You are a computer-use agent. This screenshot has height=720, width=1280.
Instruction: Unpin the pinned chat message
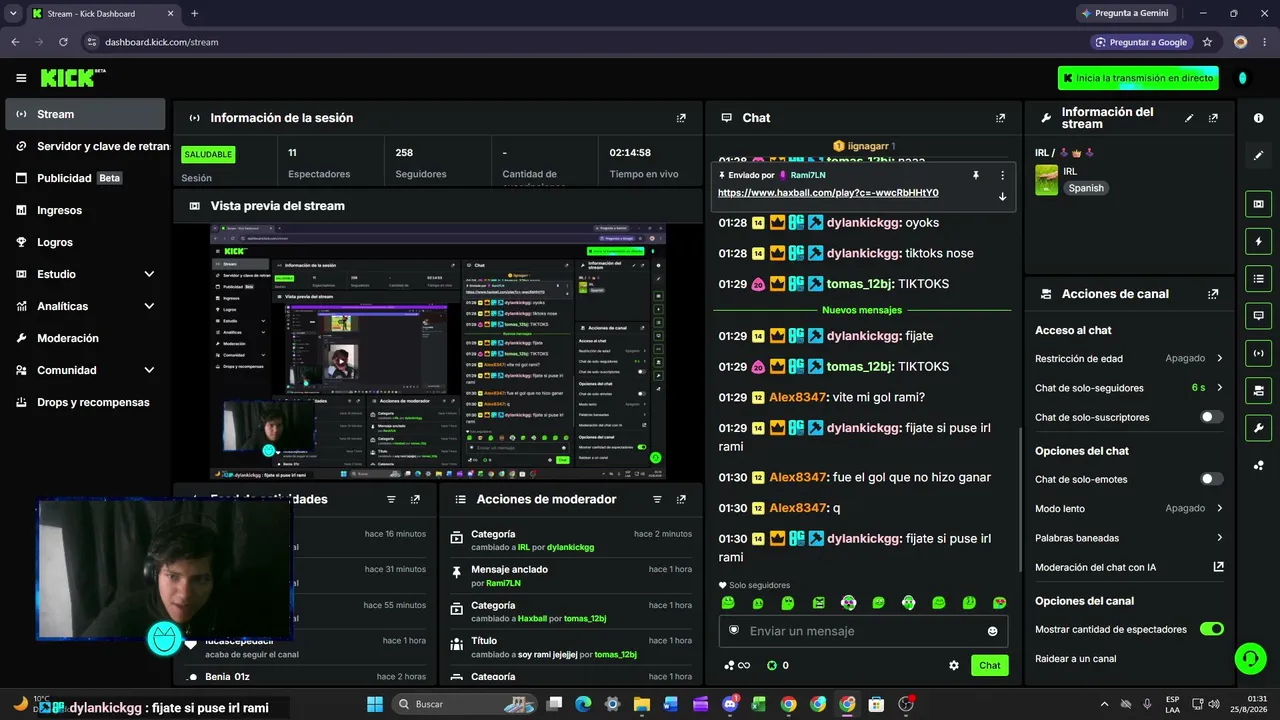(976, 175)
